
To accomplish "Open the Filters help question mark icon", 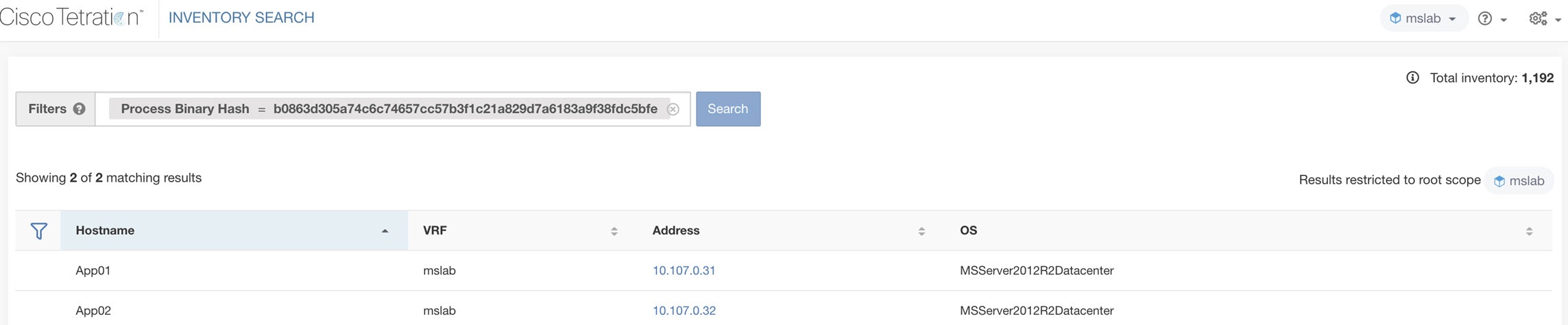I will point(80,109).
